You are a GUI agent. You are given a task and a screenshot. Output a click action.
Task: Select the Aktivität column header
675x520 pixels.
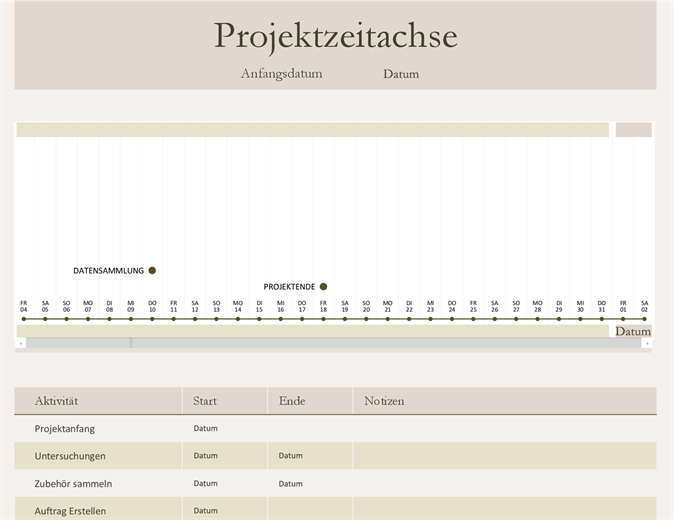tap(98, 401)
